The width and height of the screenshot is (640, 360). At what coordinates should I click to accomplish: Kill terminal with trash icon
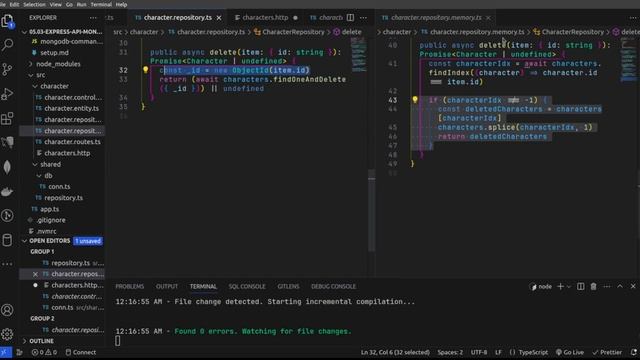[593, 287]
